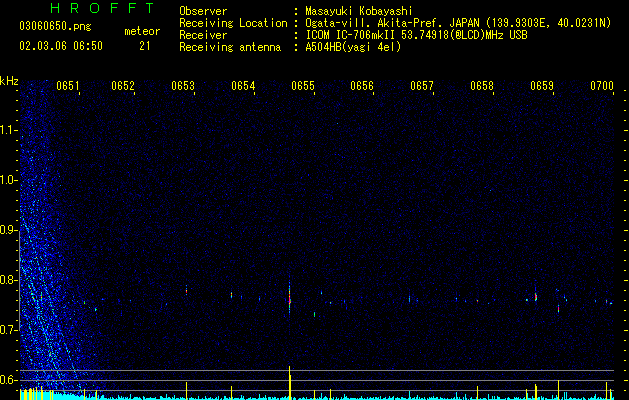Click the tallest yellow power spike before 0655

(290, 381)
